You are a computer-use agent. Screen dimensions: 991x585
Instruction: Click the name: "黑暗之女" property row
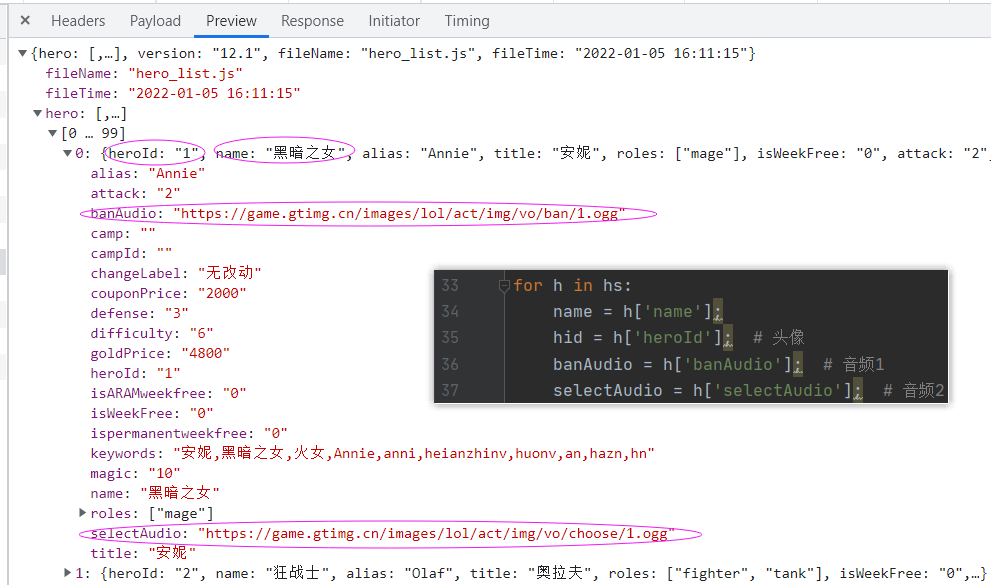[x=155, y=493]
